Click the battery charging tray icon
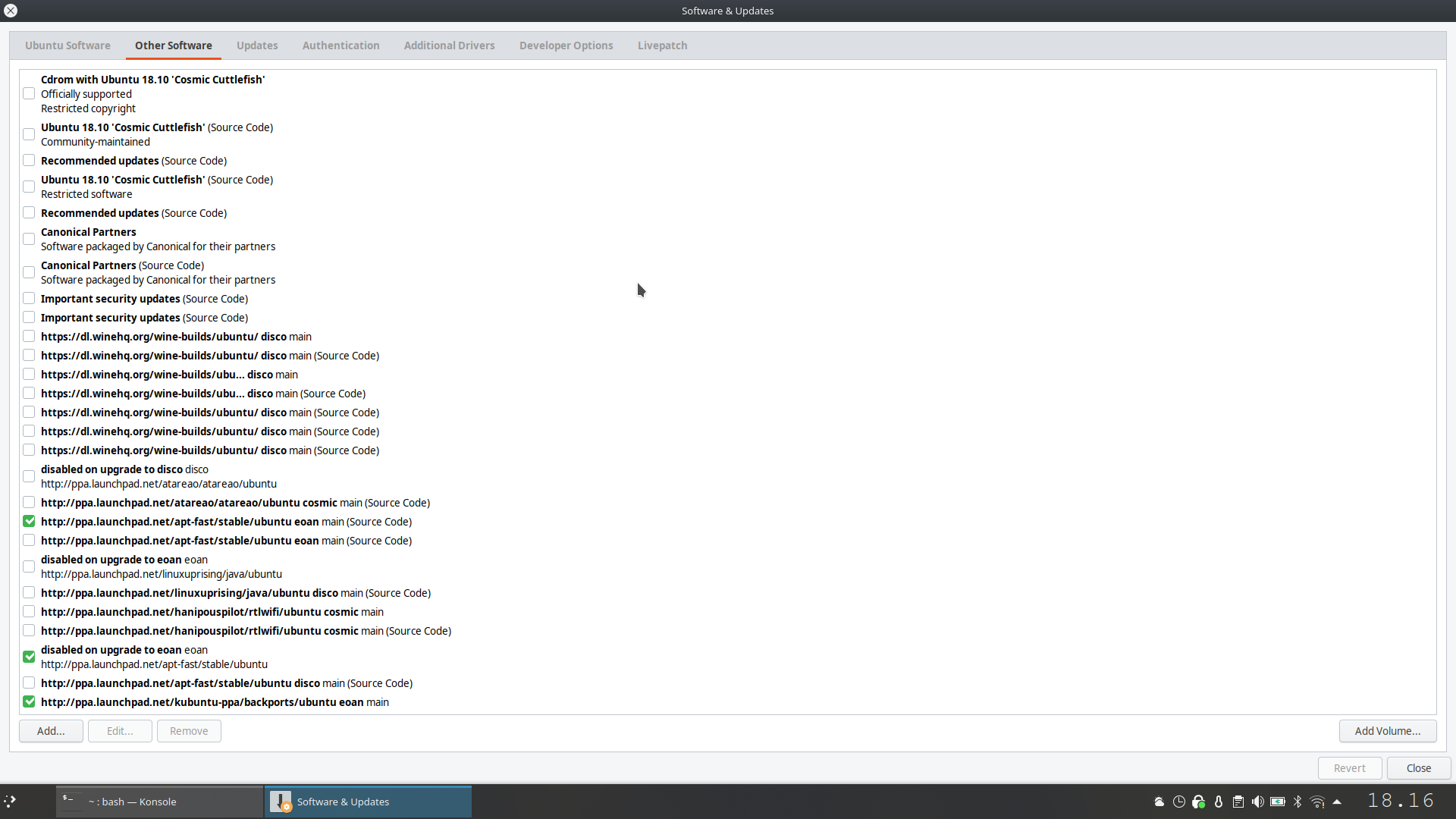The height and width of the screenshot is (819, 1456). click(x=1278, y=802)
